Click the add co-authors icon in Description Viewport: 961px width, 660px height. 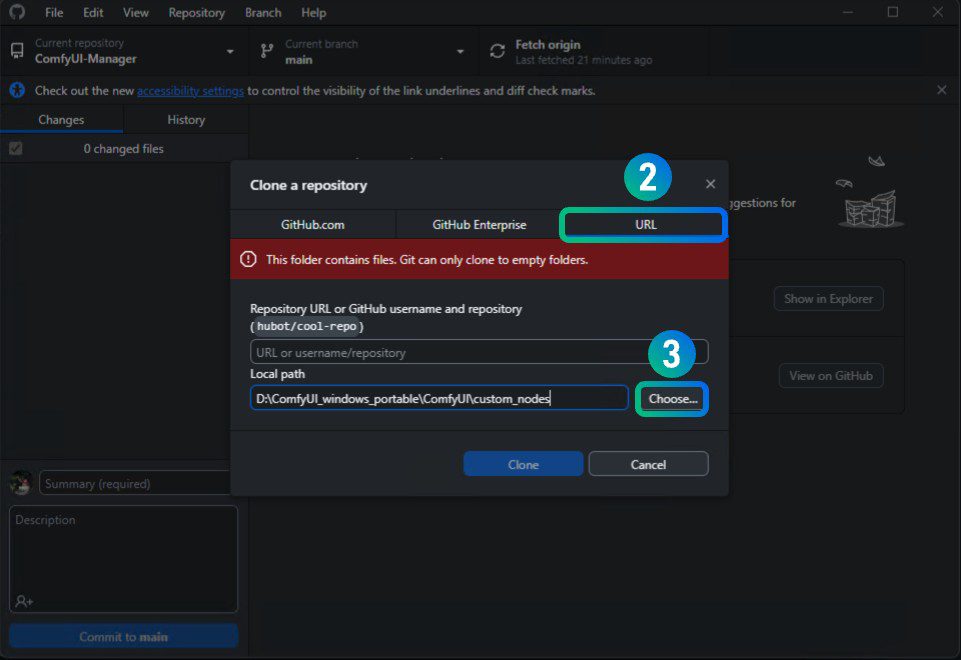coord(24,601)
